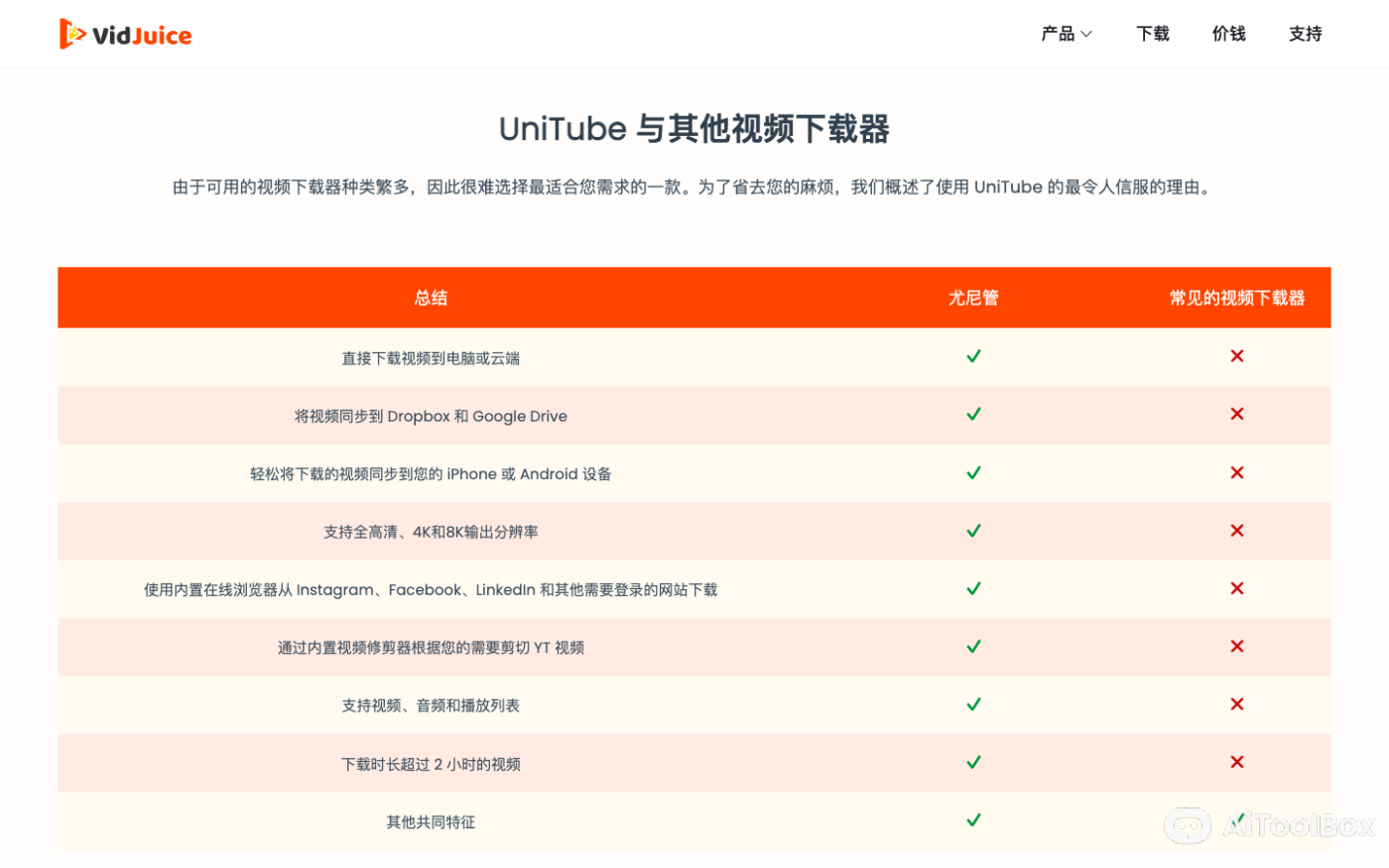The height and width of the screenshot is (868, 1389).
Task: Click the 尤尼管 column header
Action: pos(973,297)
